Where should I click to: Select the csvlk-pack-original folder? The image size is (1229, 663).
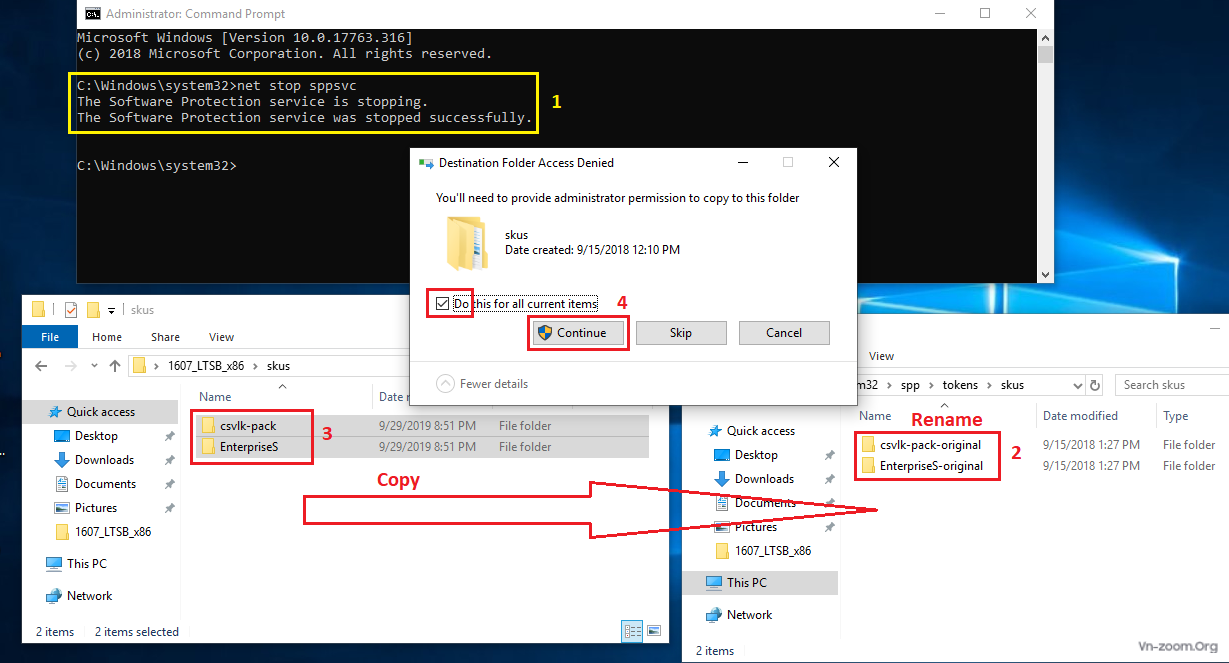[x=930, y=445]
